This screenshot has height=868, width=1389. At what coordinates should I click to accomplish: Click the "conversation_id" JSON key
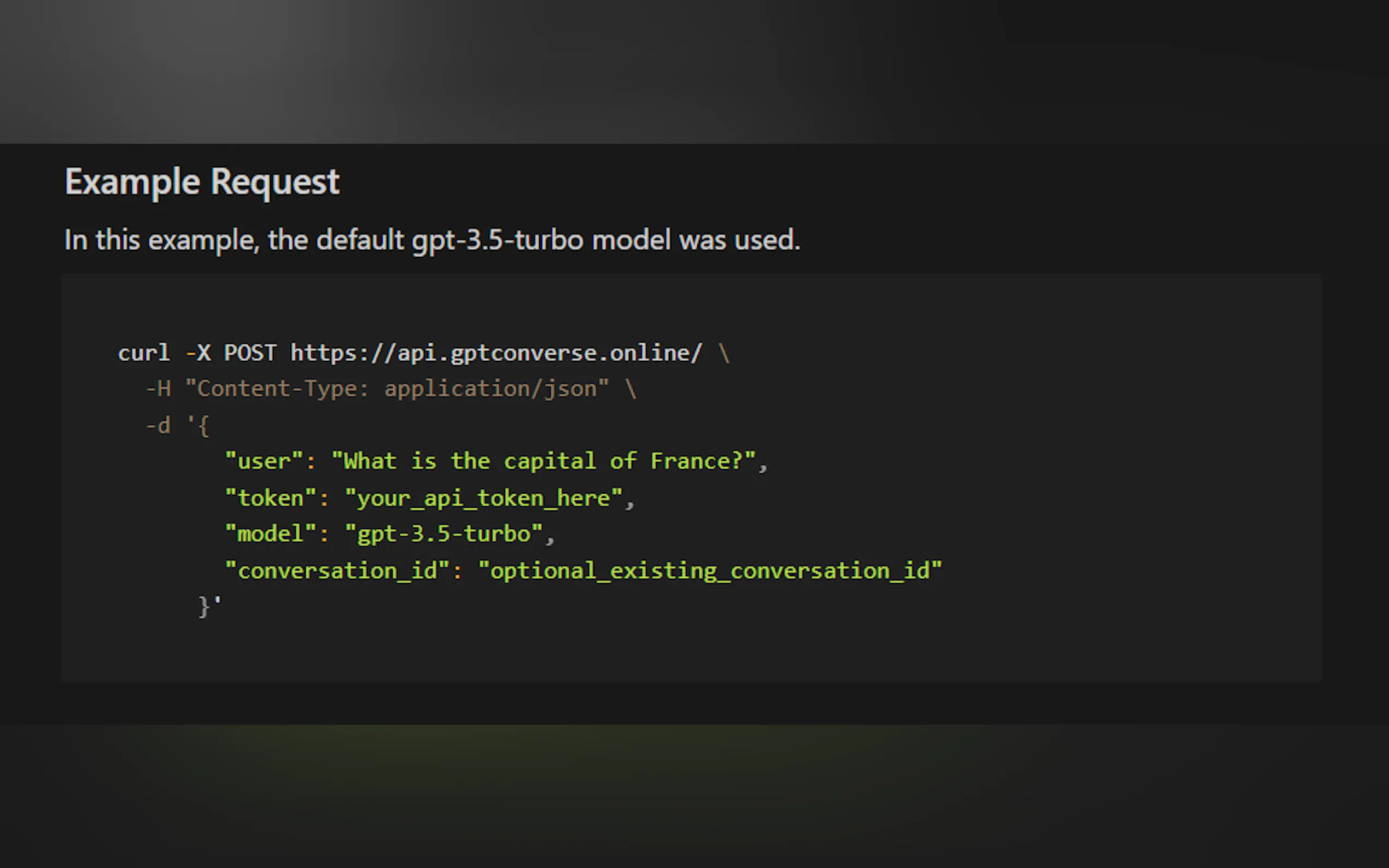(x=337, y=571)
